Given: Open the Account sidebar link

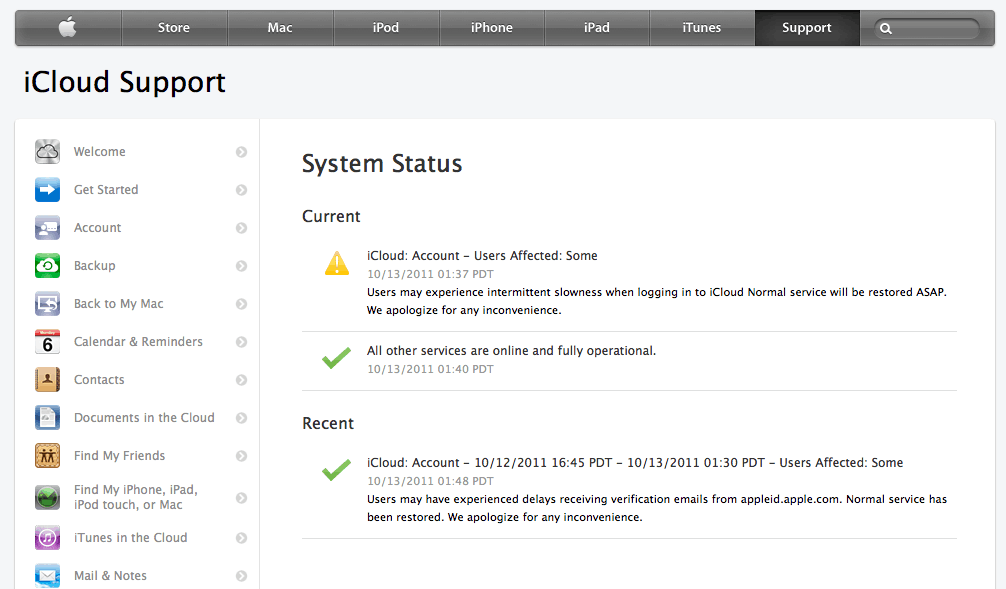Looking at the screenshot, I should pos(98,227).
